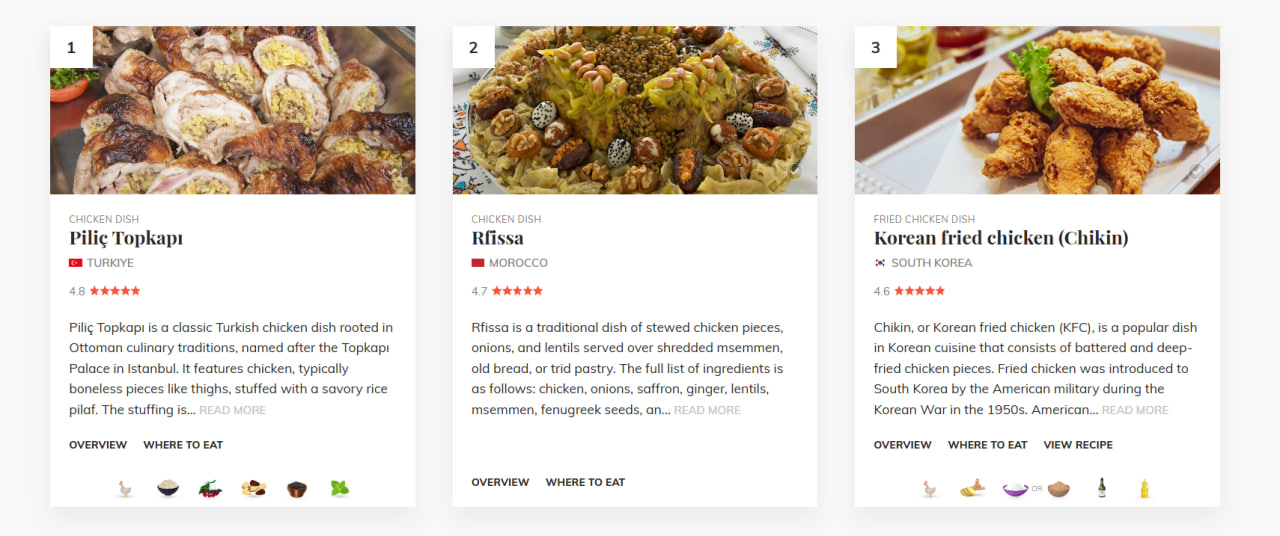The height and width of the screenshot is (536, 1280).
Task: Click the yellow cooking oil bottle icon
Action: tap(1145, 489)
